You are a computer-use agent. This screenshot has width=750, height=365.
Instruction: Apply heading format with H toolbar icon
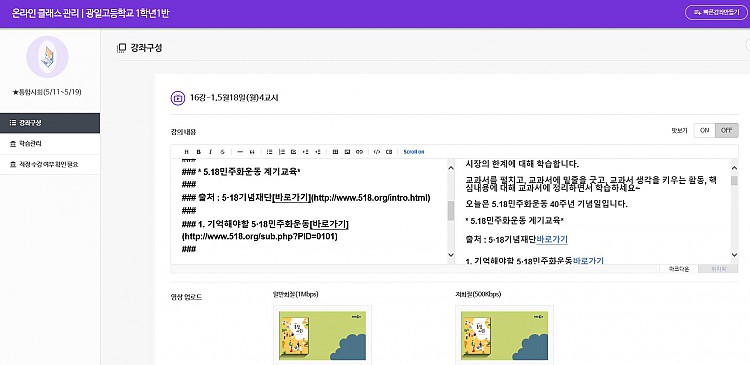point(186,152)
